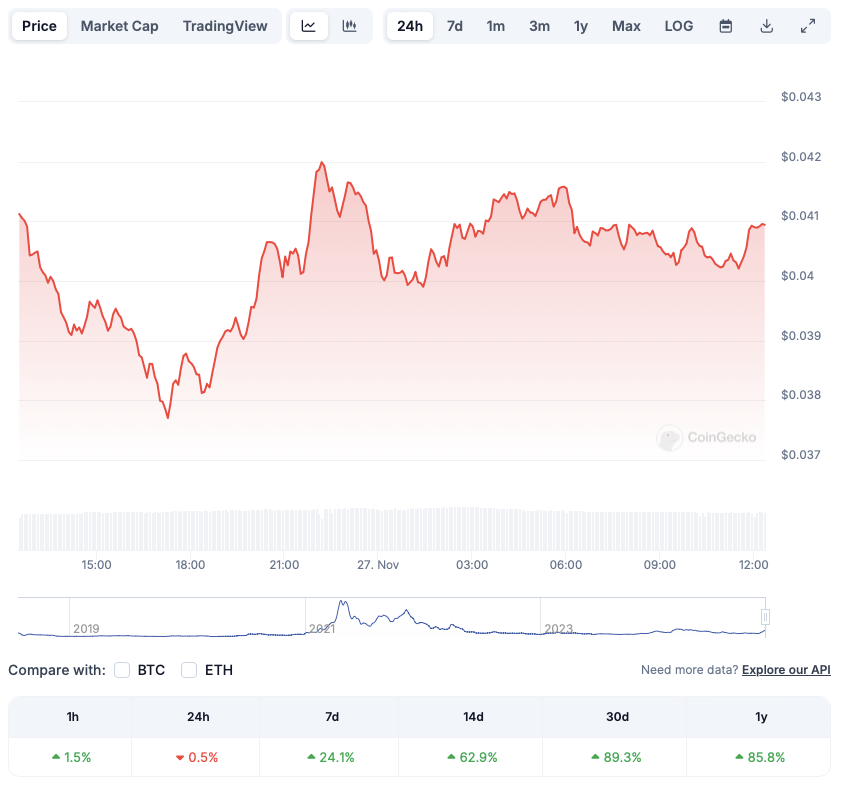The width and height of the screenshot is (843, 787).
Task: Select Max time range
Action: click(x=626, y=26)
